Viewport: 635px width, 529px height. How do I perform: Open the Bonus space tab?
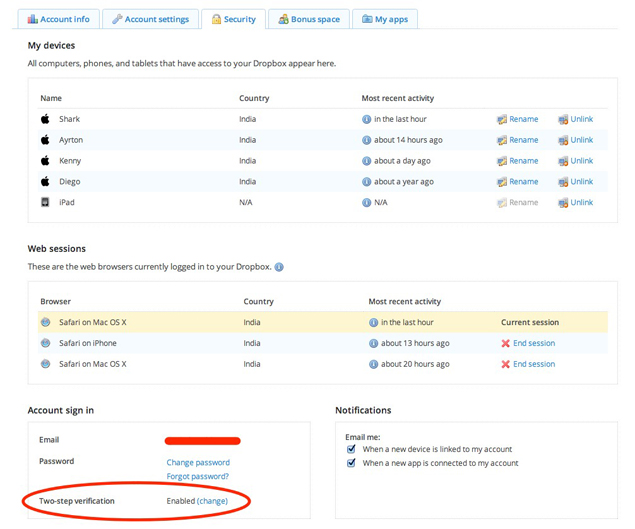tap(309, 19)
